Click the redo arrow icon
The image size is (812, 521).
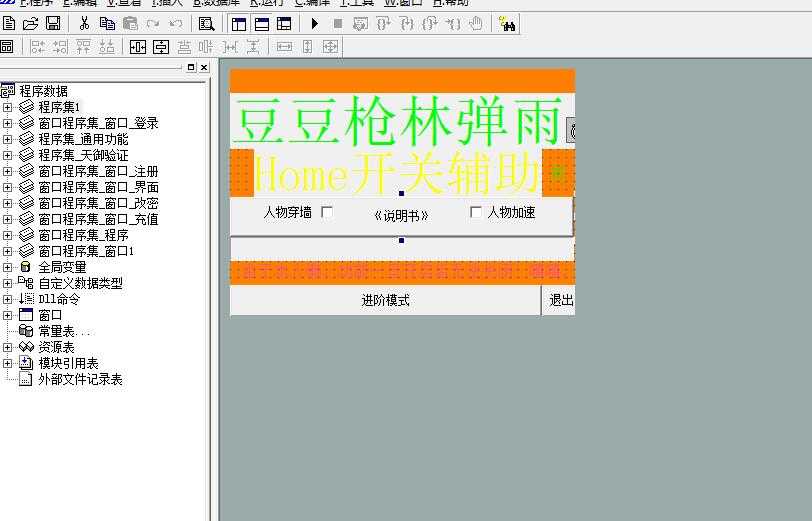[x=153, y=23]
